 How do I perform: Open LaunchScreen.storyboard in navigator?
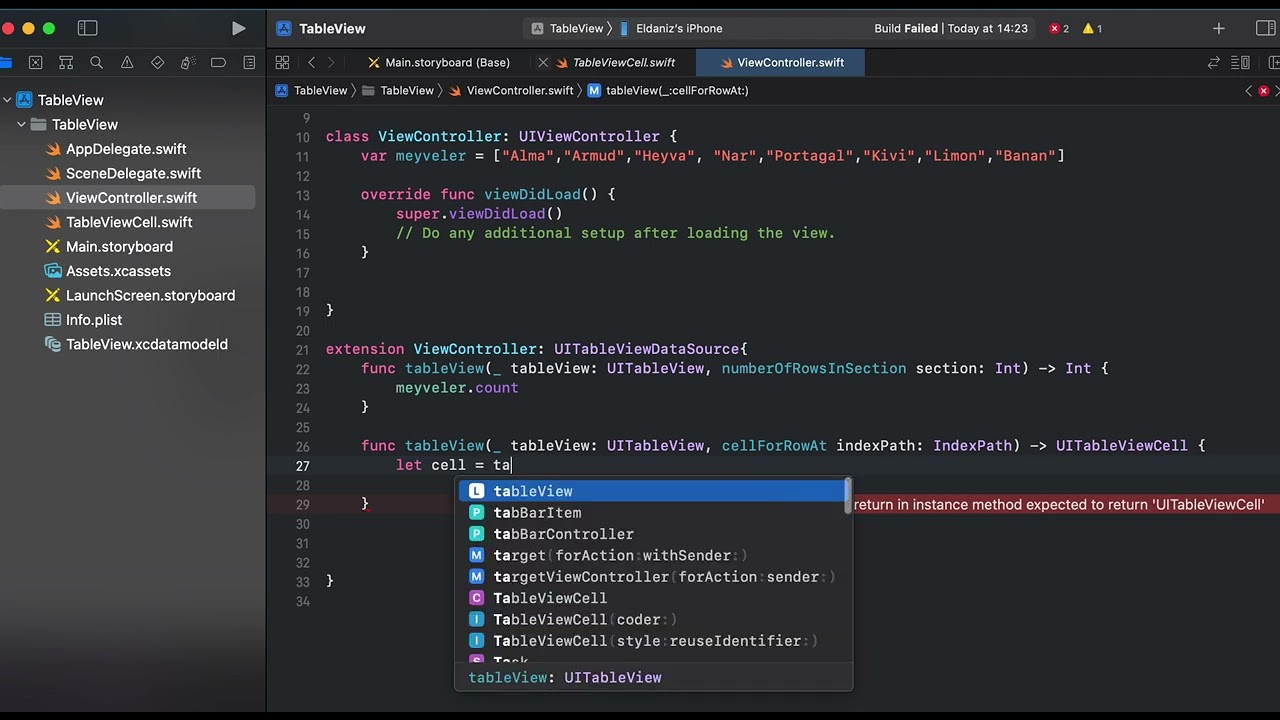(150, 296)
